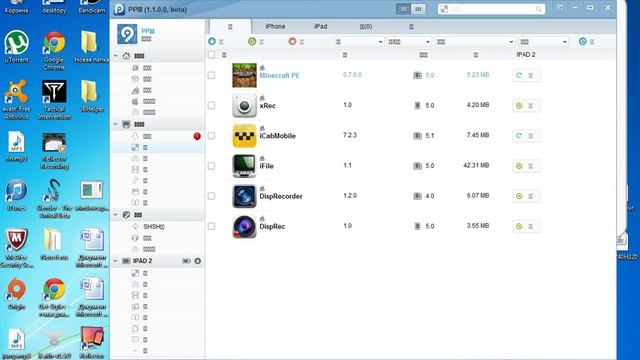This screenshot has width=640, height=360.
Task: Click the blue plus add icon in toolbar
Action: click(x=212, y=41)
